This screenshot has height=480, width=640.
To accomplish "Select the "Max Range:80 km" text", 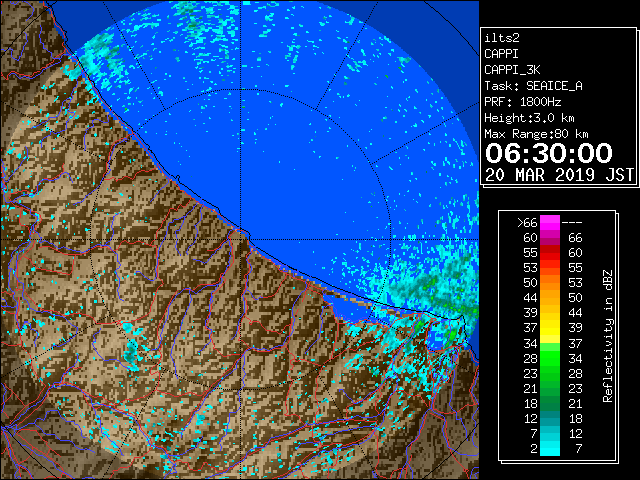I will tap(536, 134).
